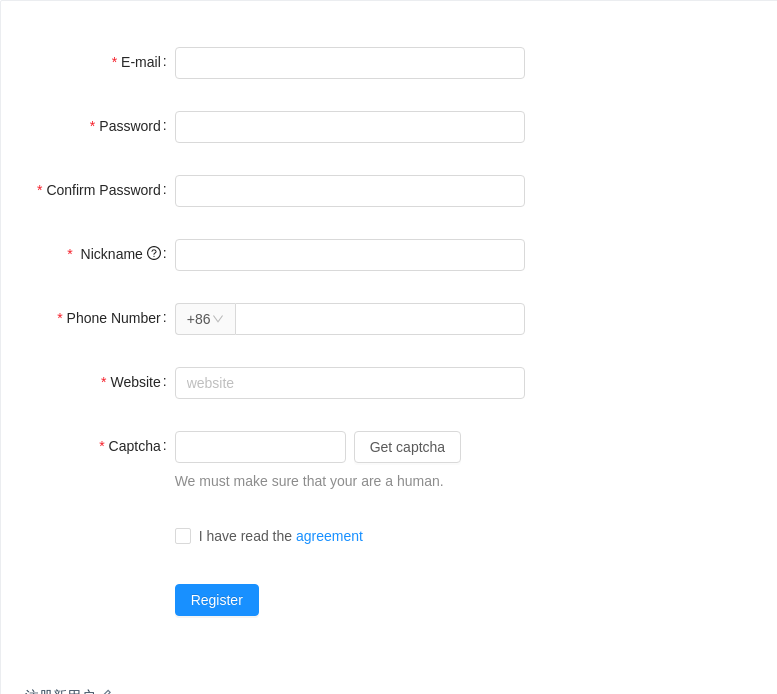Click the Phone Number field label
Screen dimensions: 777x694
click(113, 318)
